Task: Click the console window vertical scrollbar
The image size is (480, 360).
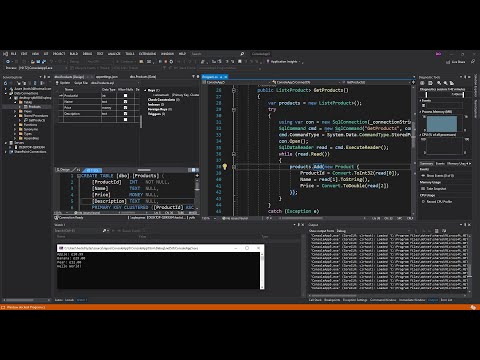Action: click(262, 270)
